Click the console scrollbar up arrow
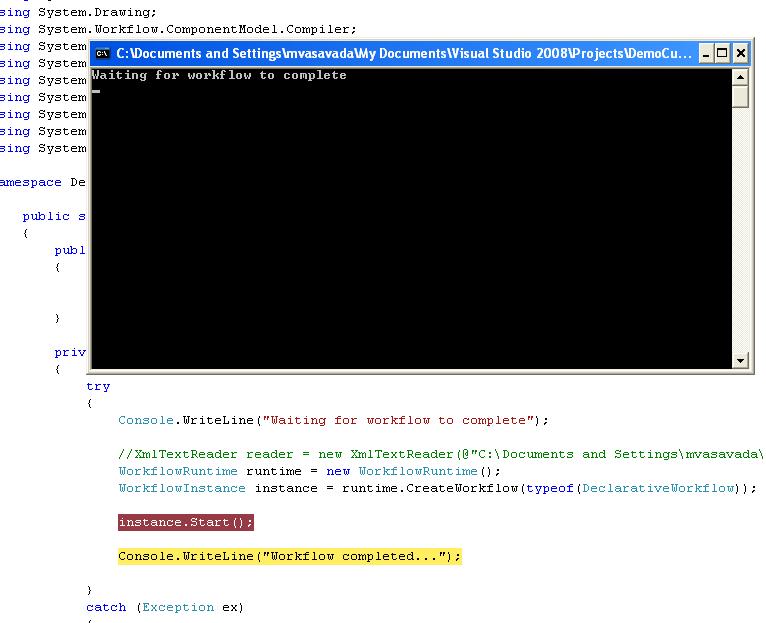766x623 pixels. (x=740, y=77)
